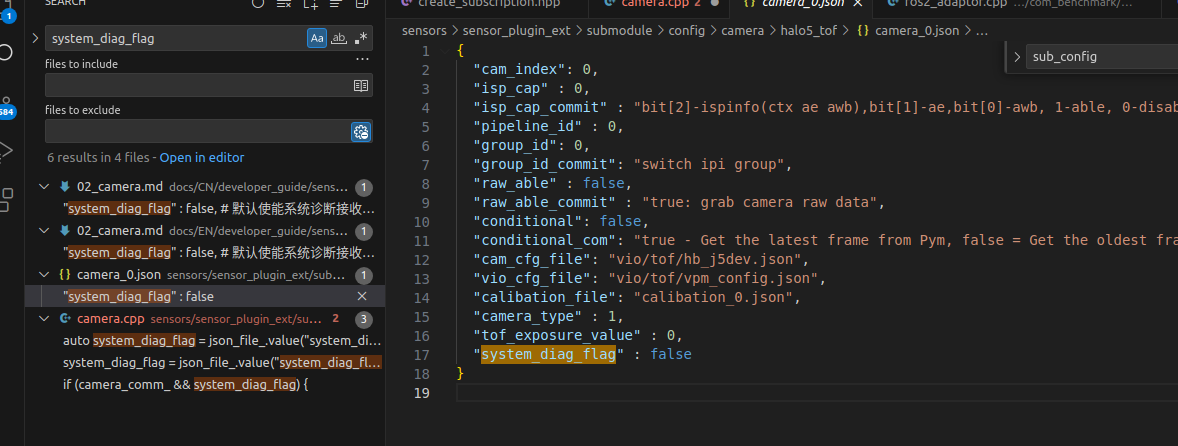This screenshot has height=446, width=1178.
Task: Refresh the search results
Action: point(258,4)
